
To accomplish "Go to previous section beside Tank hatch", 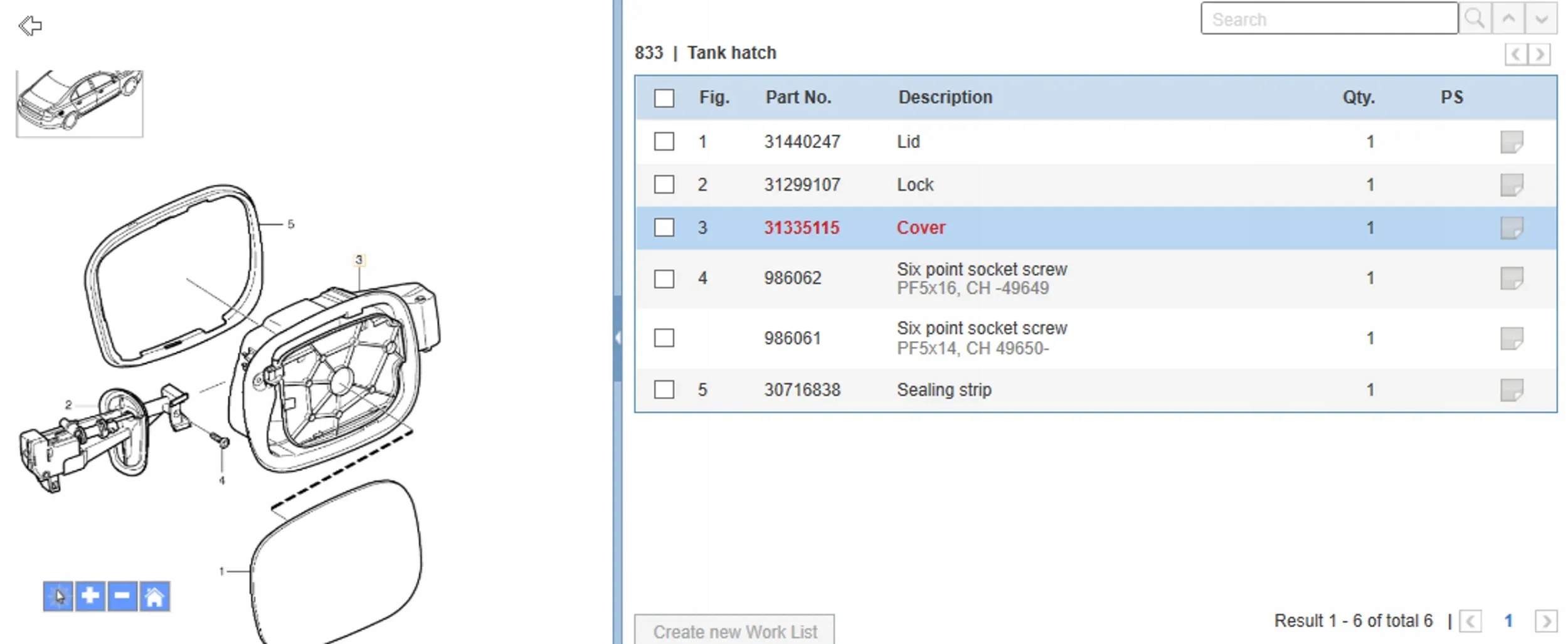I will click(x=1516, y=54).
